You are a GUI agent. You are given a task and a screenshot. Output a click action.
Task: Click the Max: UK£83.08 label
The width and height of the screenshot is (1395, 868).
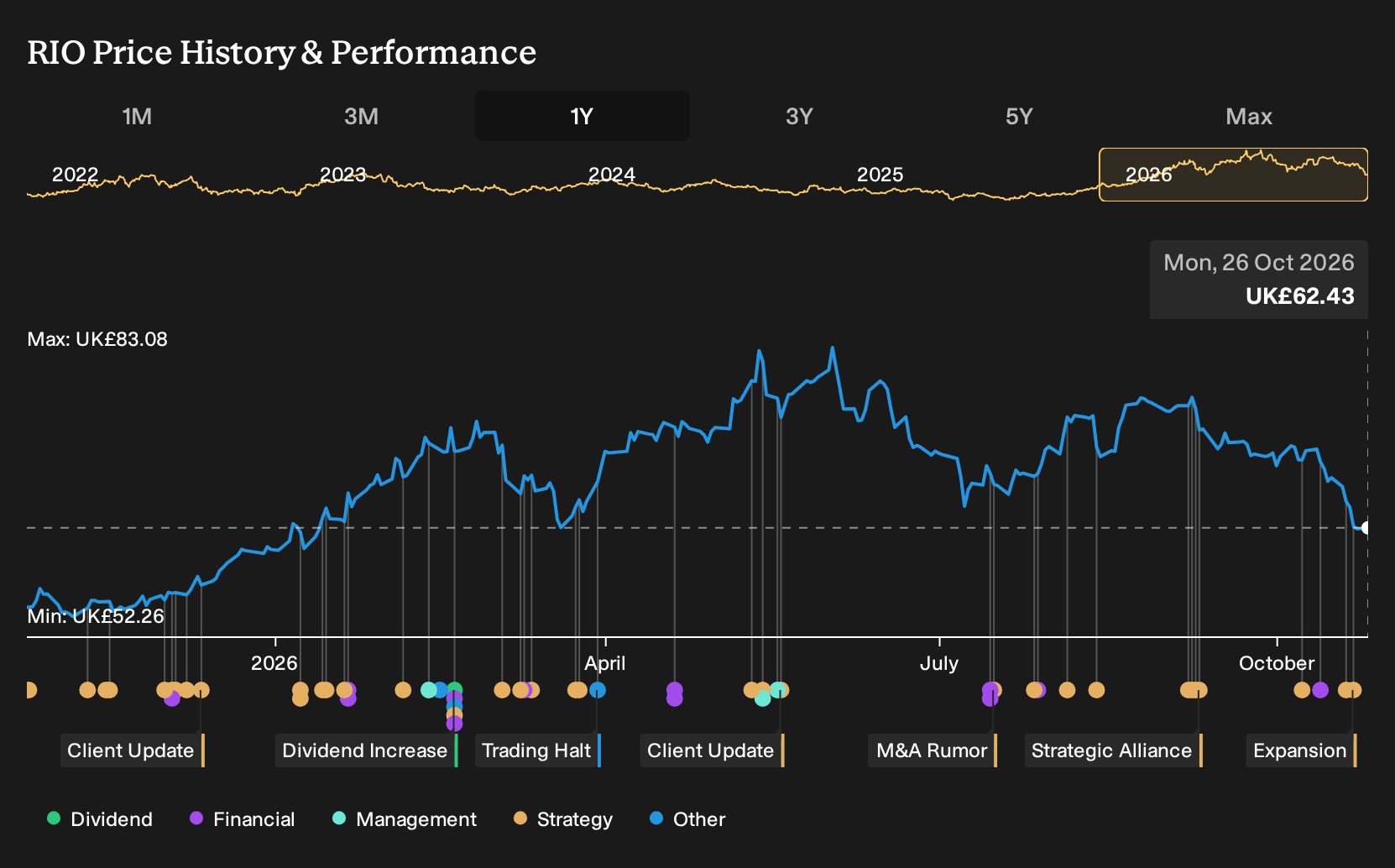coord(97,339)
